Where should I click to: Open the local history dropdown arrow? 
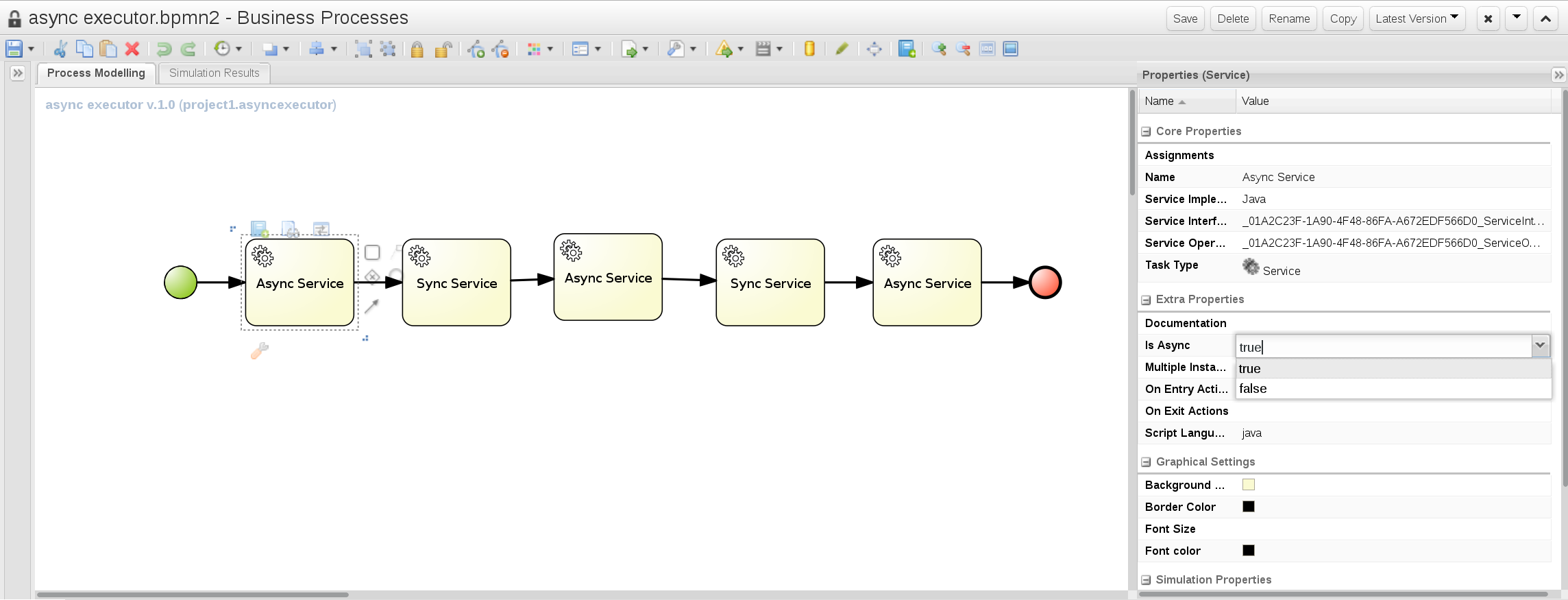pos(239,49)
